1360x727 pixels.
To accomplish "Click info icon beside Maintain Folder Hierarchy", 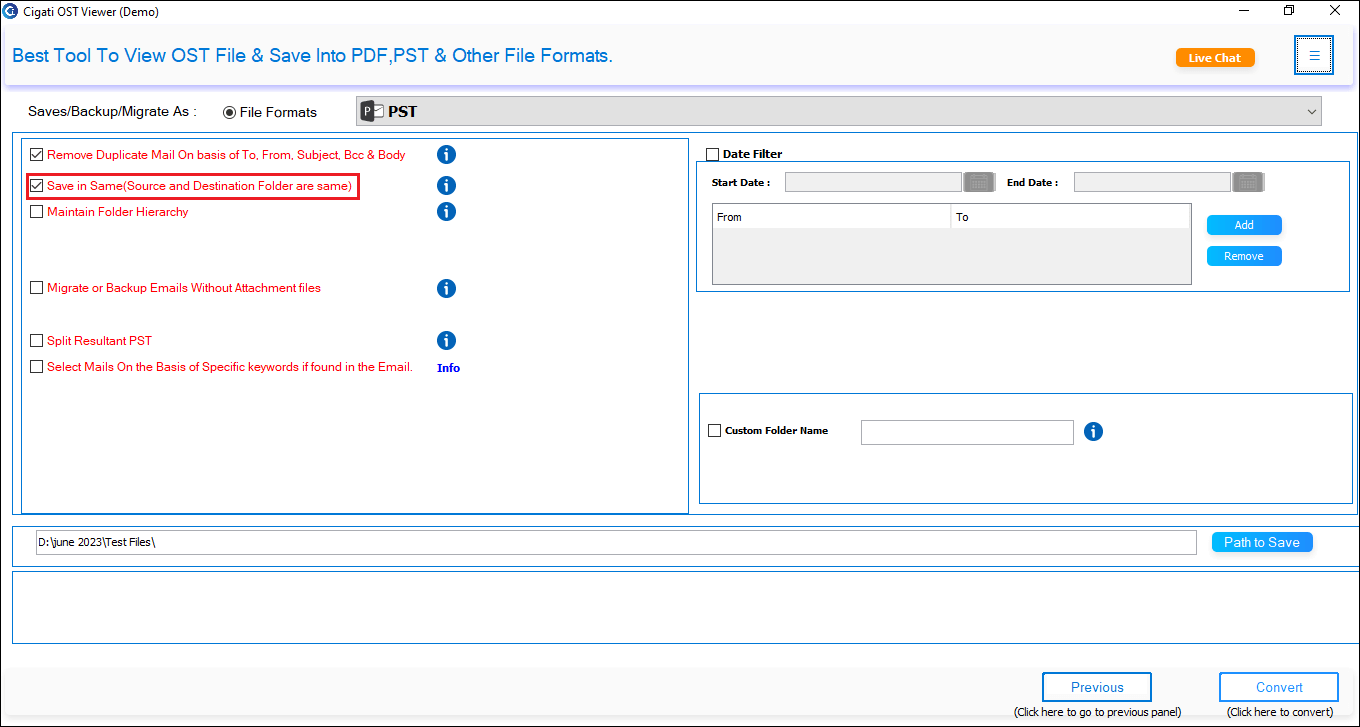I will [447, 211].
